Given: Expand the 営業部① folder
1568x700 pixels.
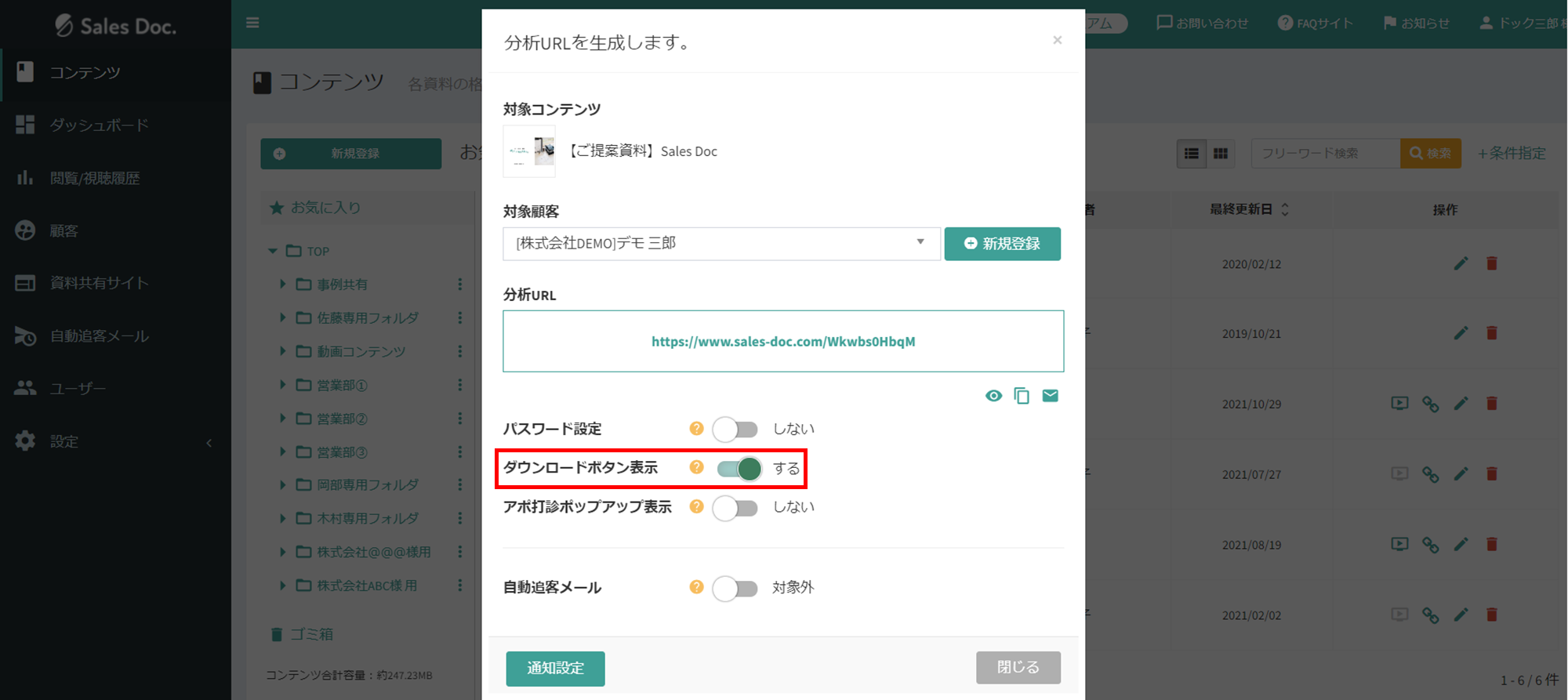Looking at the screenshot, I should pos(283,385).
